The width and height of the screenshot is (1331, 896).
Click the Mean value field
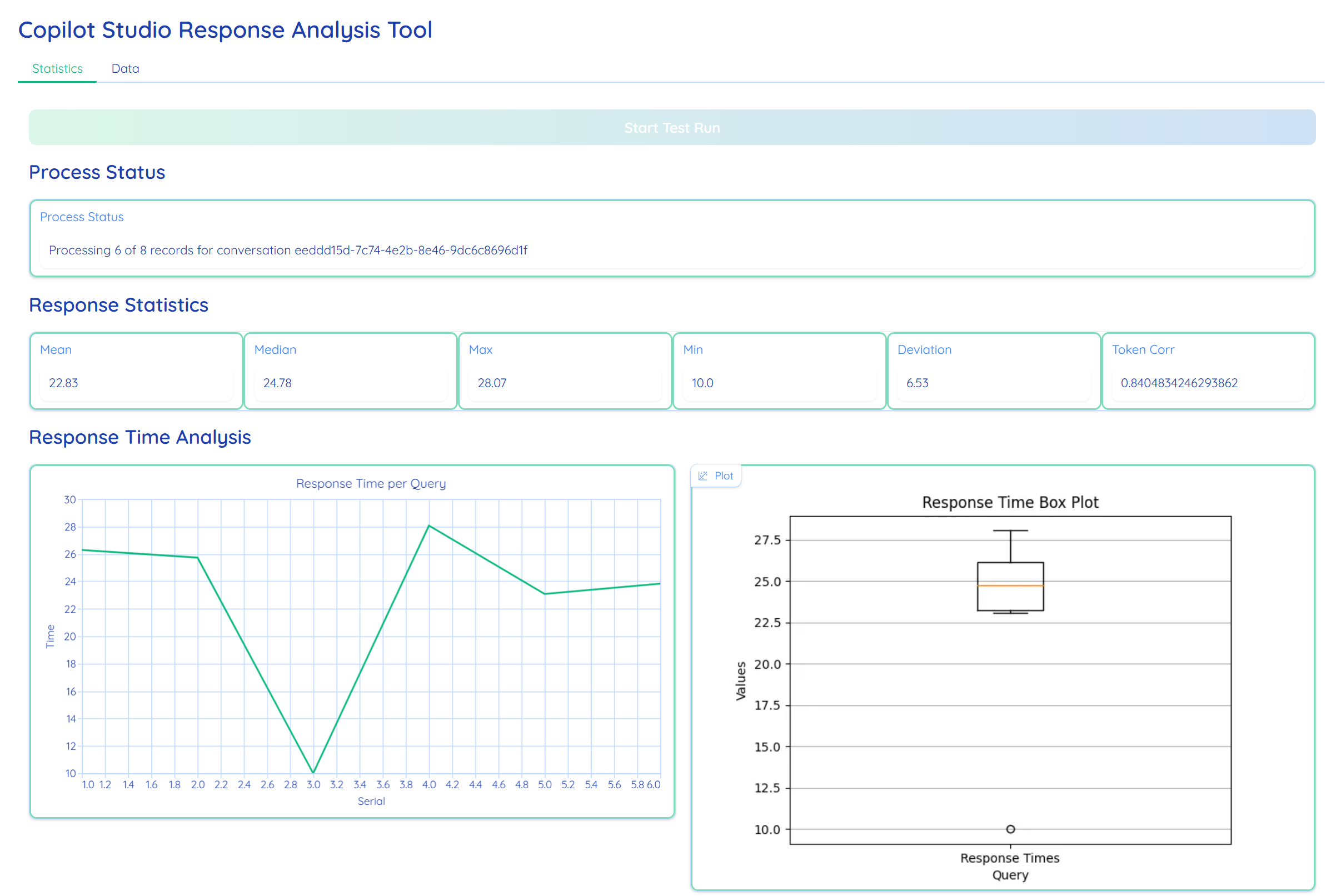[136, 383]
